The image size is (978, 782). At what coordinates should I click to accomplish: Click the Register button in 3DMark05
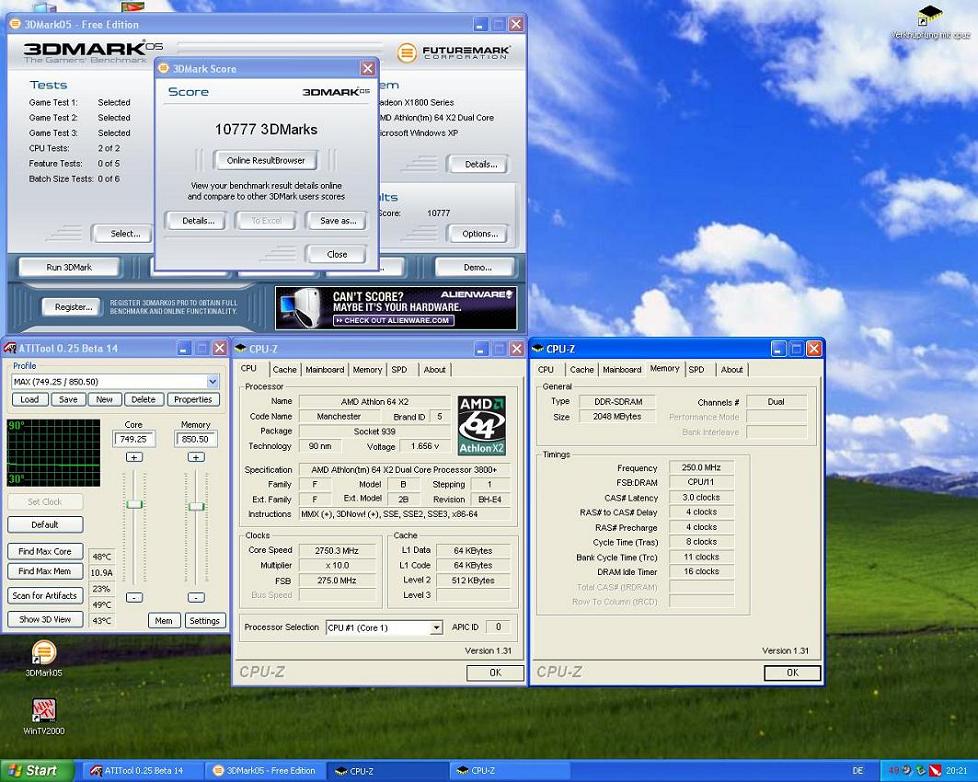[73, 307]
